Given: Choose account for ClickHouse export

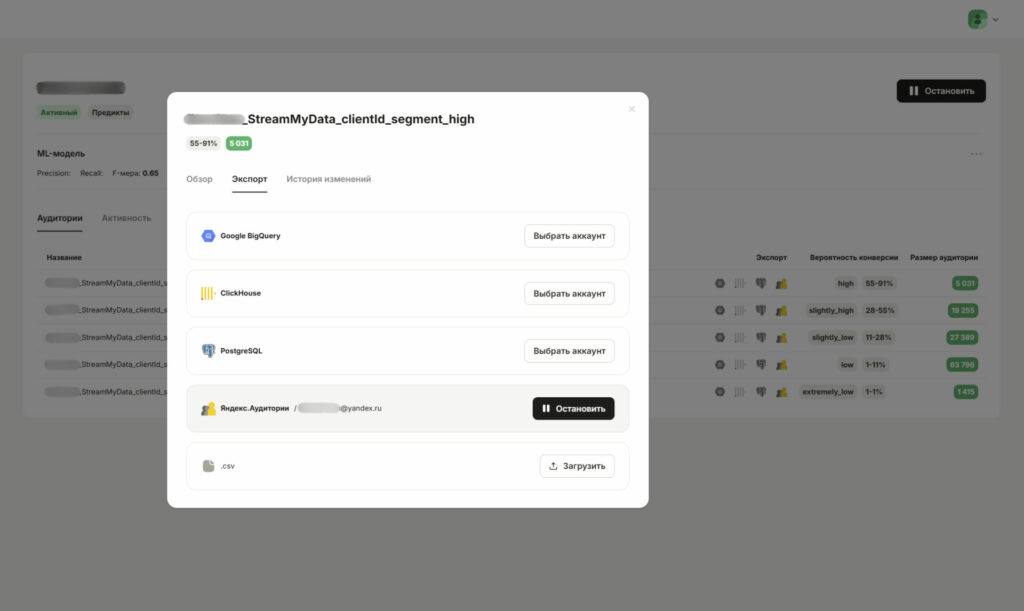Looking at the screenshot, I should pyautogui.click(x=569, y=293).
